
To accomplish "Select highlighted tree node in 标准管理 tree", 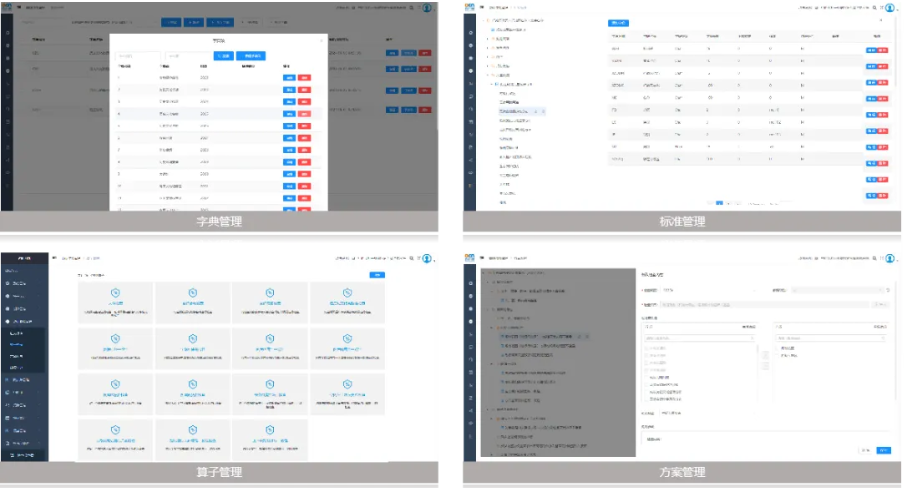I will [x=517, y=111].
